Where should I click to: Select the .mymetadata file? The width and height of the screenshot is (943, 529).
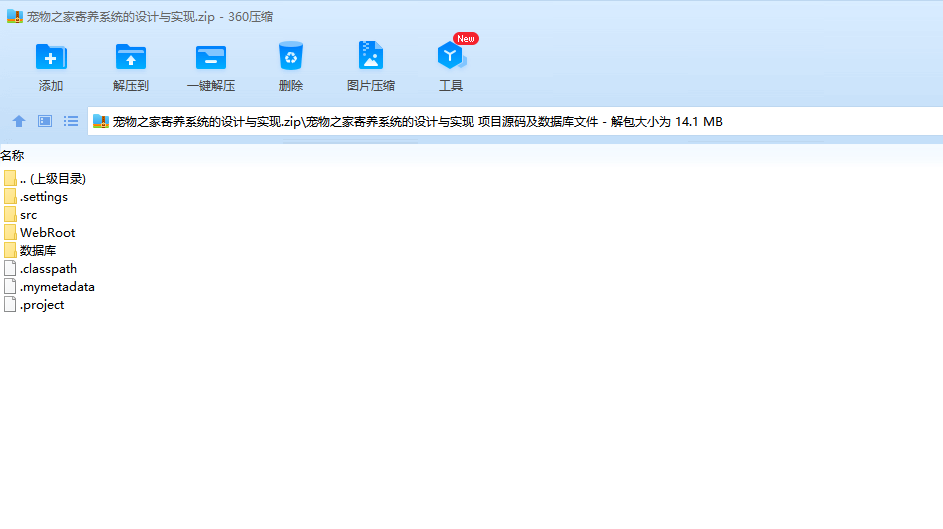(49, 287)
